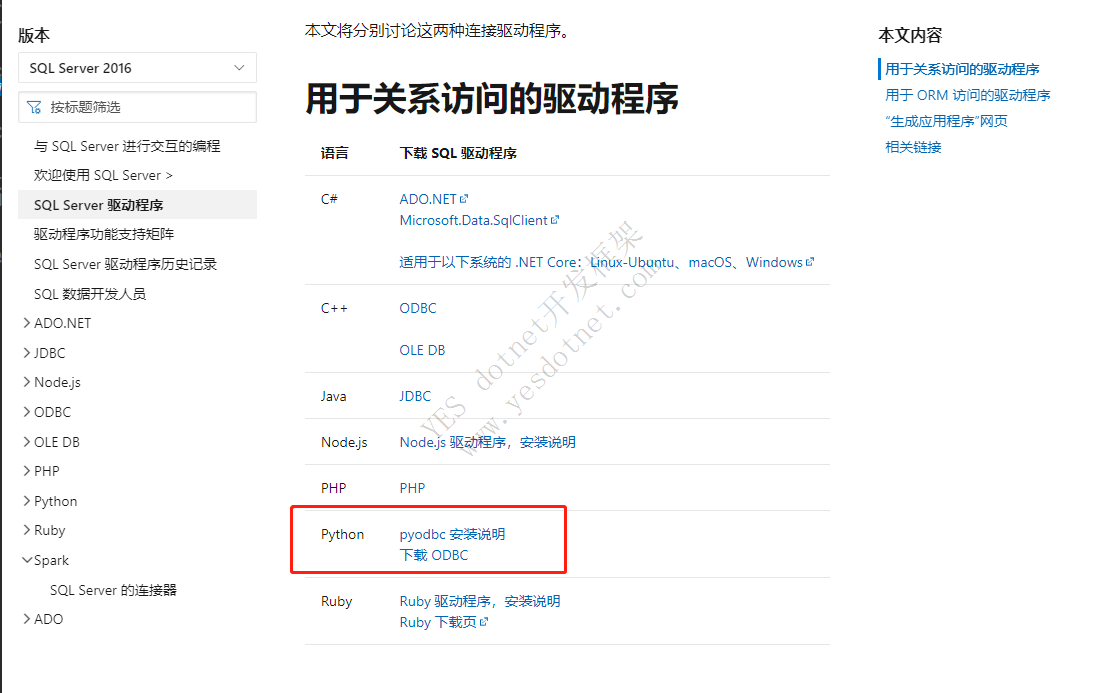The image size is (1095, 693).
Task: Click the Python language cell in table
Action: [x=342, y=534]
